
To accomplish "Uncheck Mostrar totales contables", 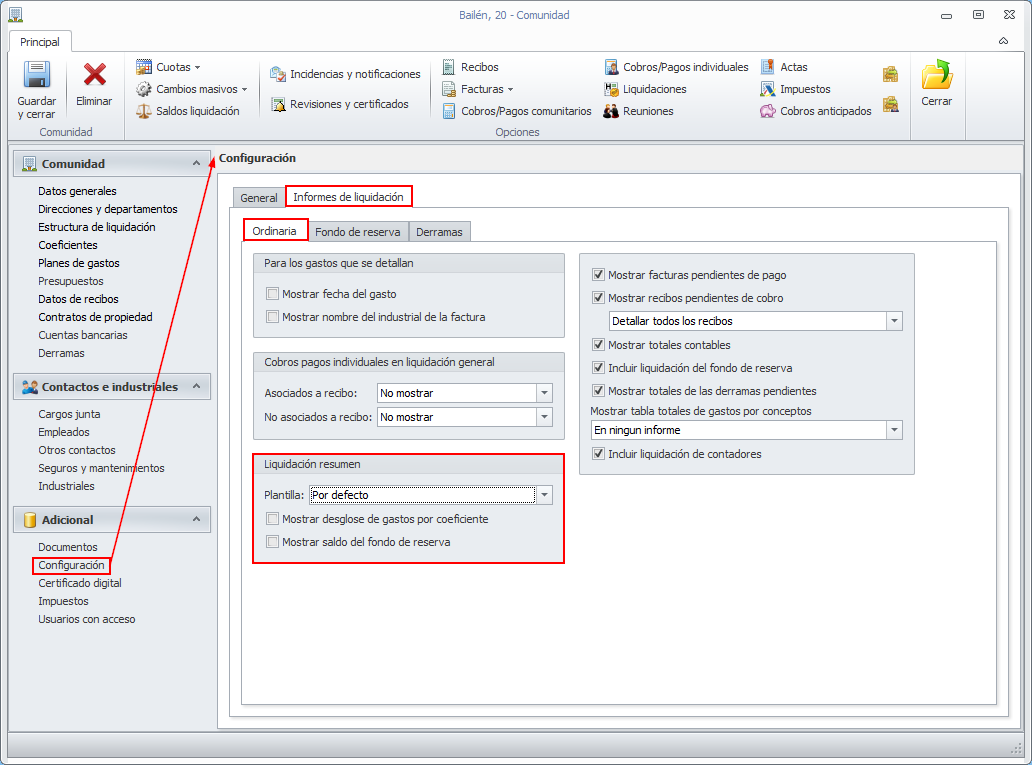I will pyautogui.click(x=598, y=344).
